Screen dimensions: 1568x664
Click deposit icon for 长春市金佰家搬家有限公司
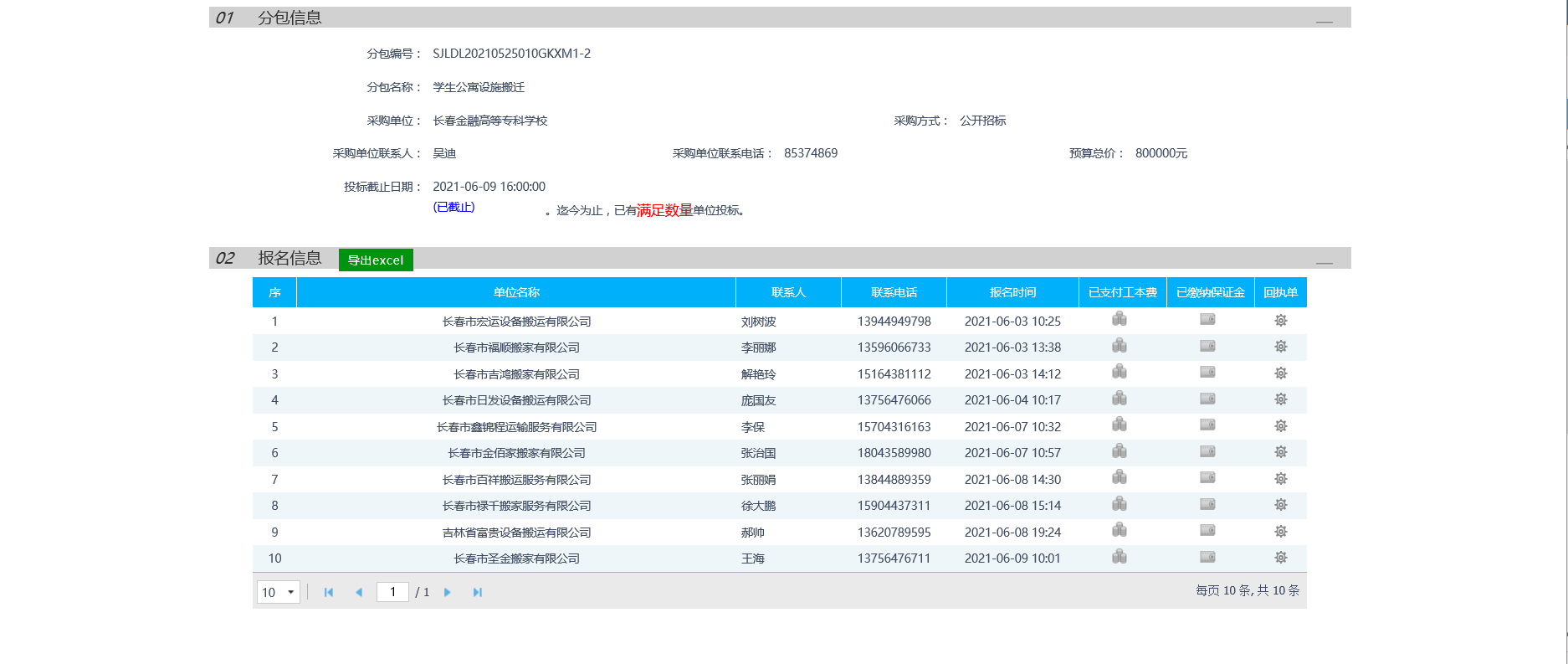pyautogui.click(x=1207, y=451)
